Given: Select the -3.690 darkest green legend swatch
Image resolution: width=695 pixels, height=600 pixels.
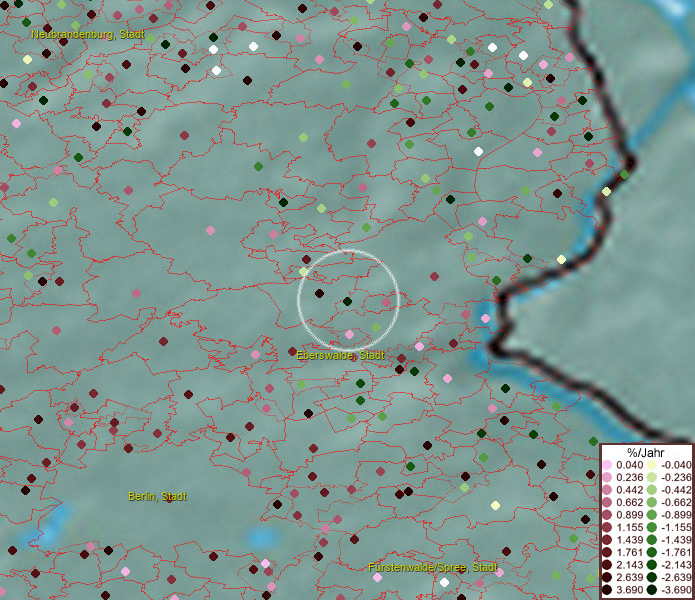Looking at the screenshot, I should 652,590.
